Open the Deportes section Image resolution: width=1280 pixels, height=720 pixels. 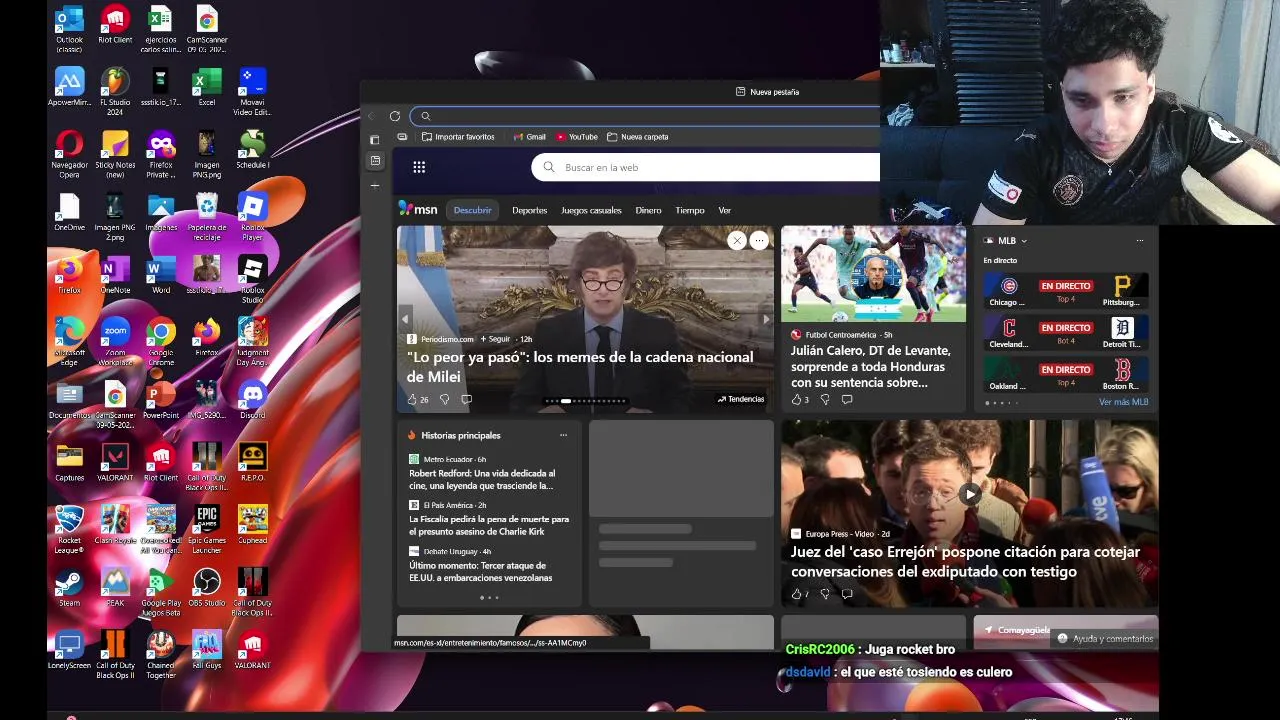pyautogui.click(x=529, y=210)
